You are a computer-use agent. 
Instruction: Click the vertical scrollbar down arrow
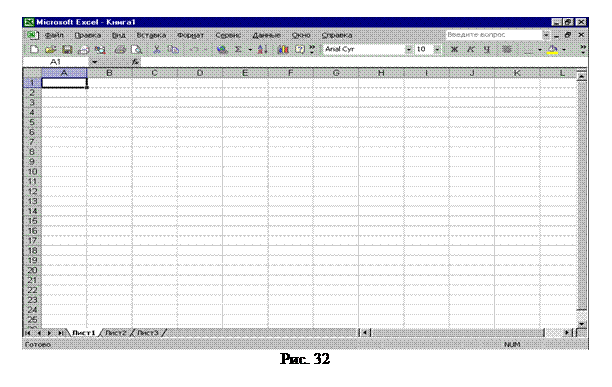coord(582,324)
